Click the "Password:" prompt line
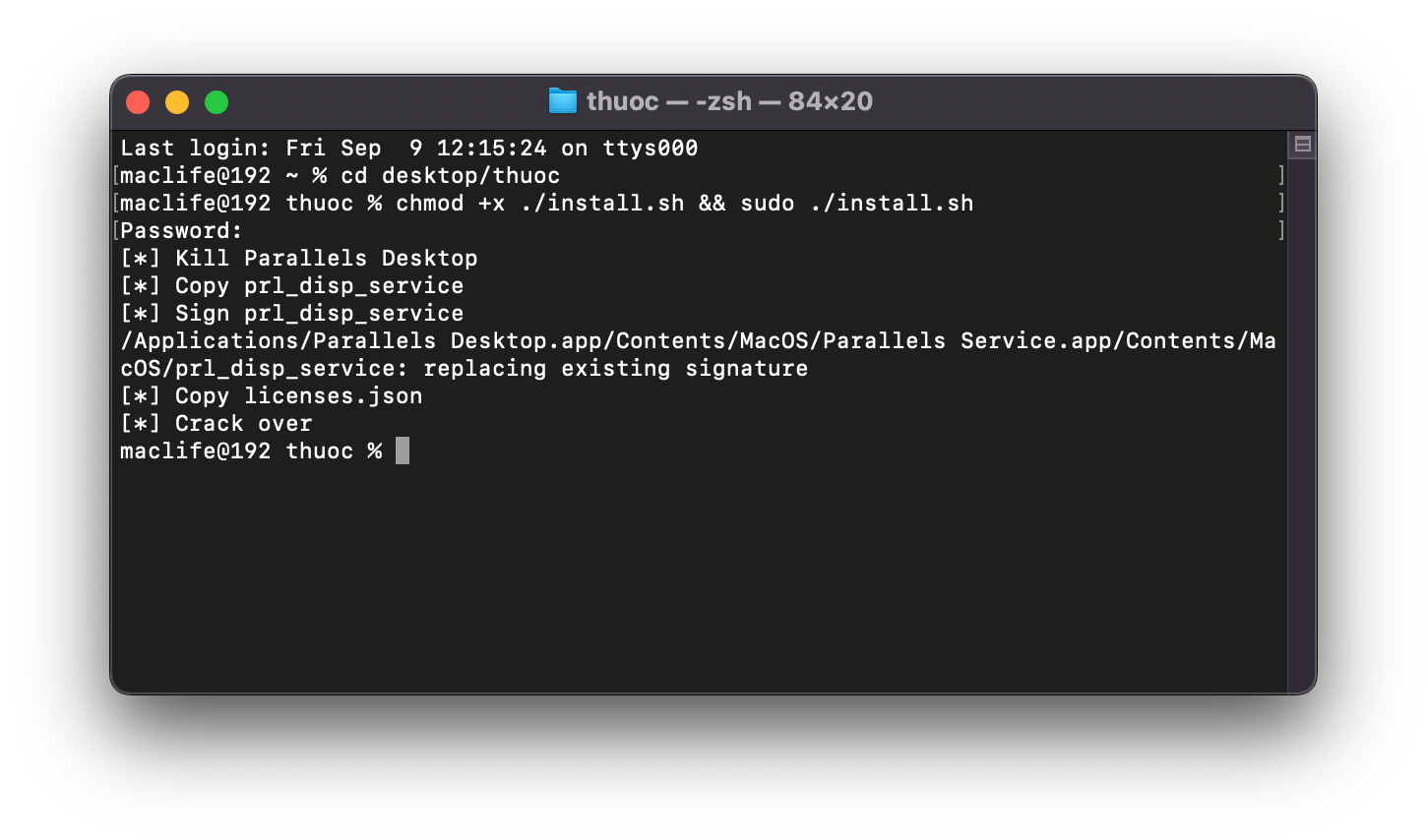Image resolution: width=1427 pixels, height=840 pixels. tap(181, 231)
